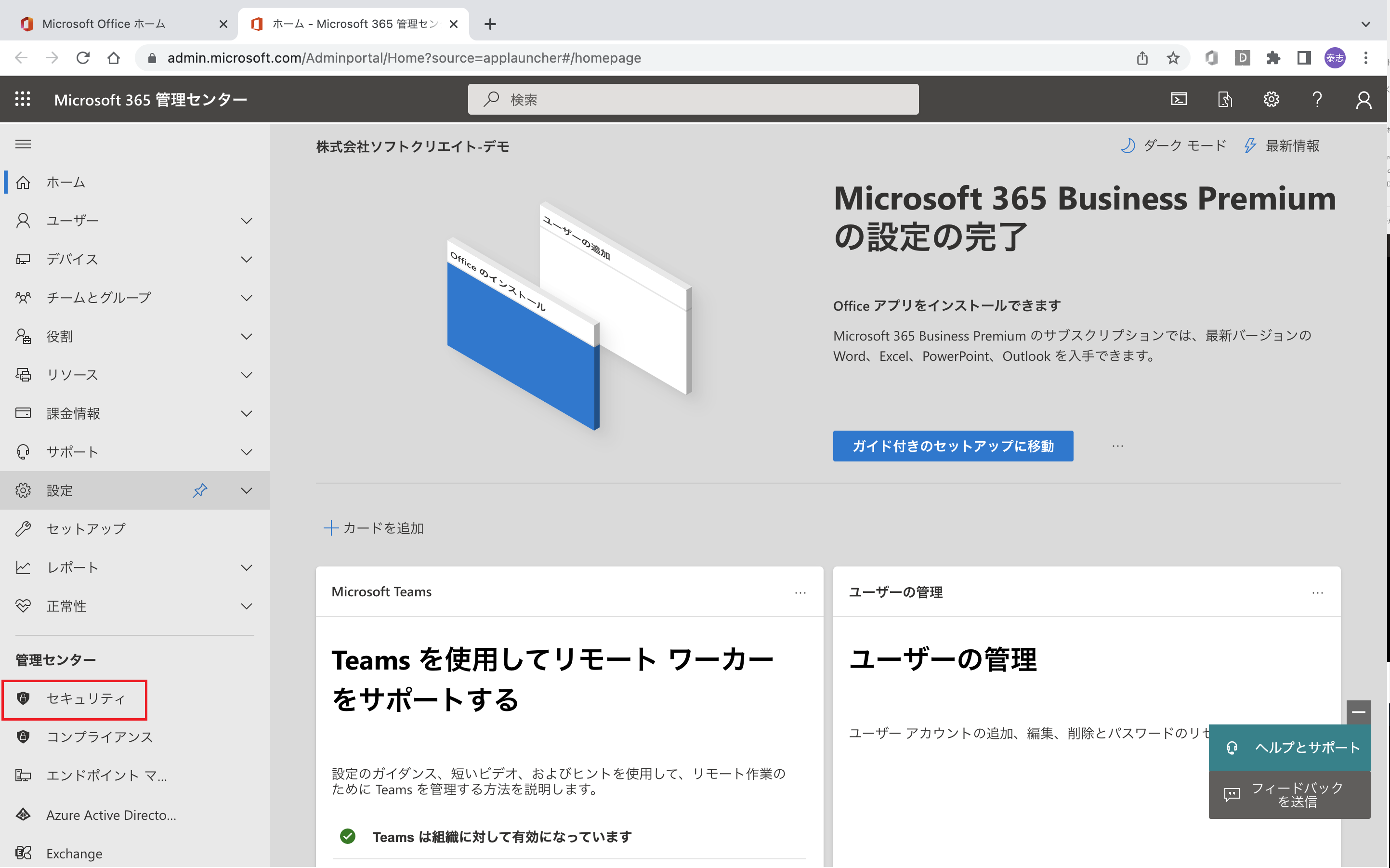
Task: Expand the レポート menu chevron
Action: pos(246,568)
